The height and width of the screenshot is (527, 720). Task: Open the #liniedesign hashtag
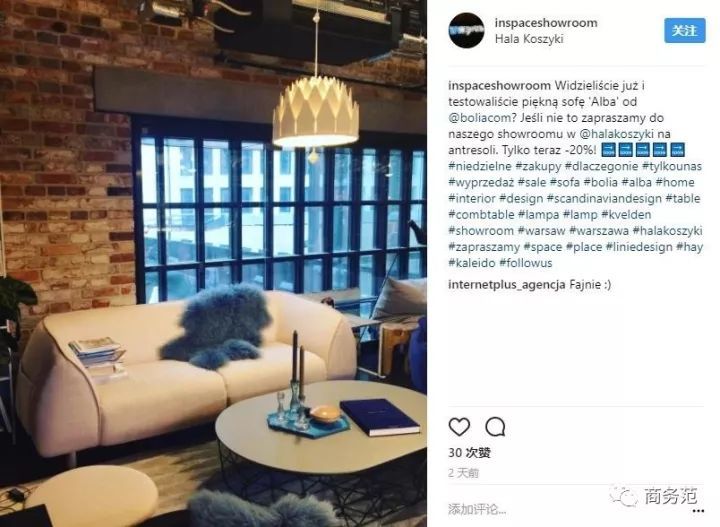pyautogui.click(x=639, y=247)
